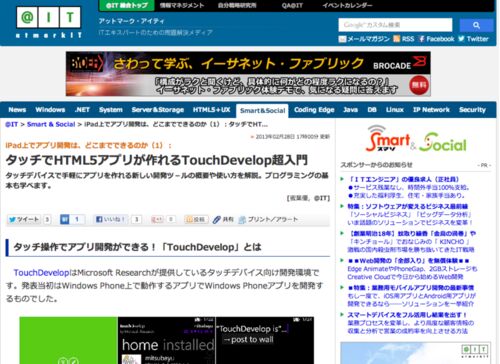The height and width of the screenshot is (364, 500).
Task: Click the Smart & Social breadcrumb link
Action: [x=51, y=124]
